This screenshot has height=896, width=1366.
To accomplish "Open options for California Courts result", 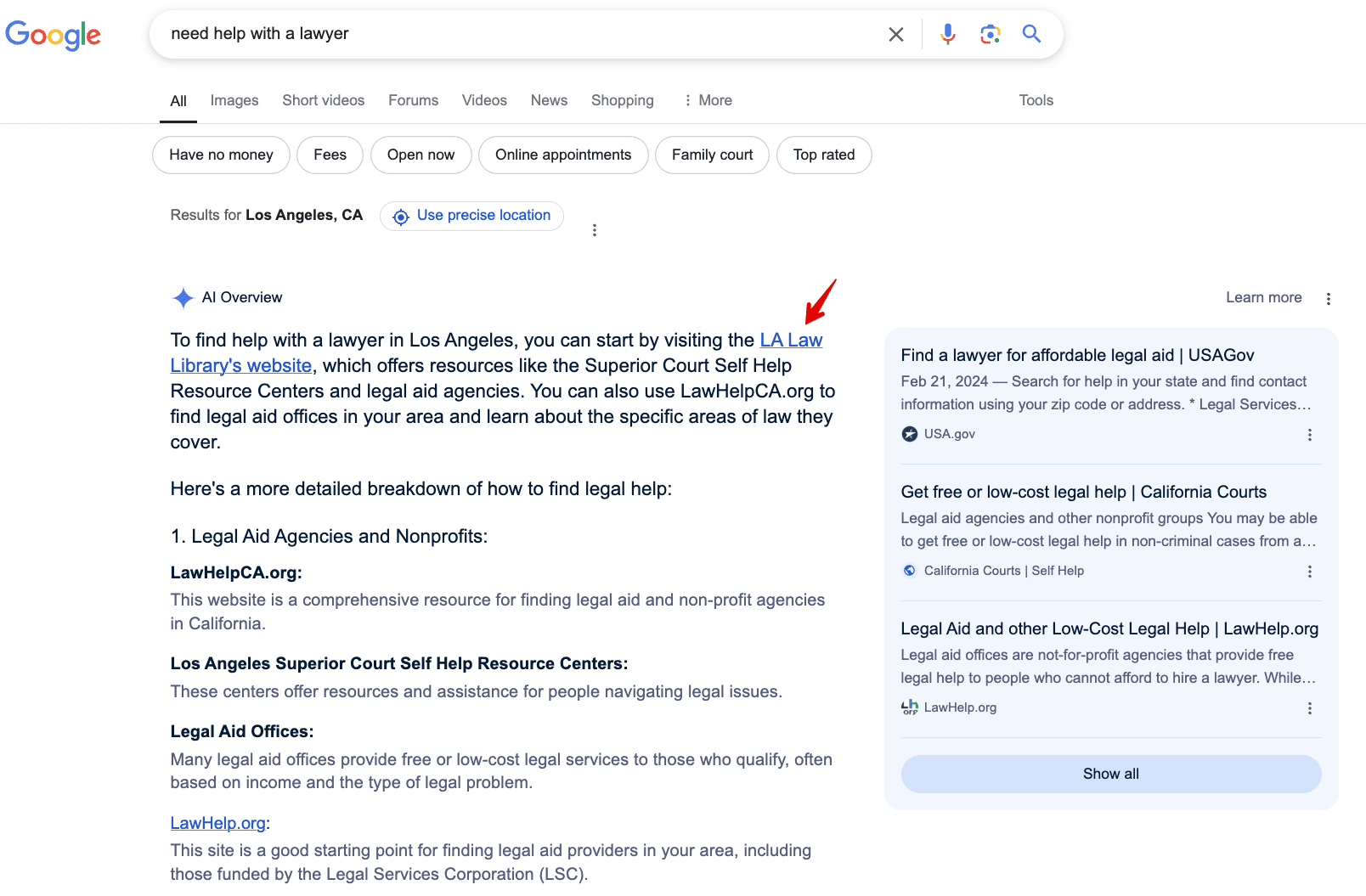I will tap(1310, 572).
